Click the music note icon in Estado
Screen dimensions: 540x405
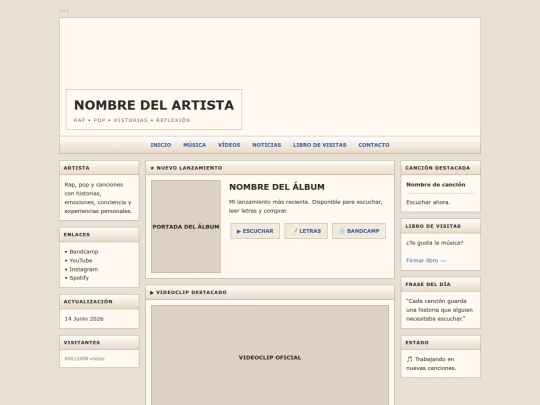click(x=409, y=359)
